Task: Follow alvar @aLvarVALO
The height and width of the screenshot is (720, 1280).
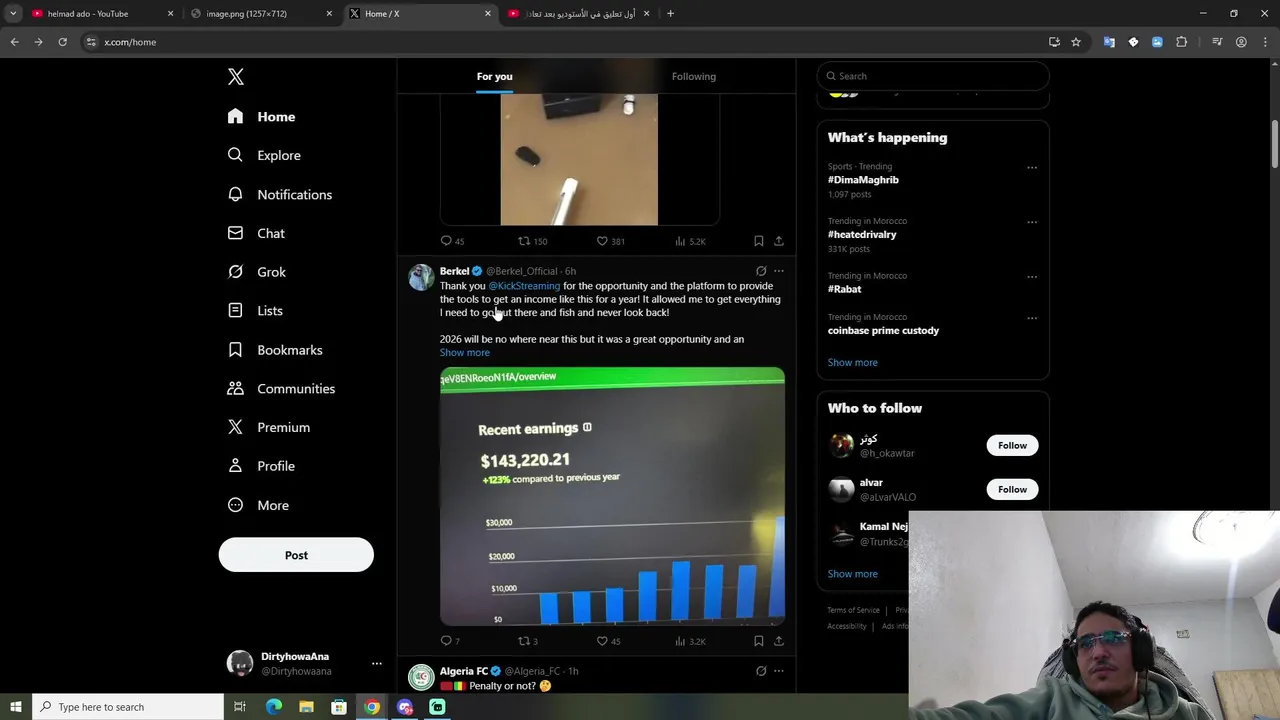Action: (x=1012, y=489)
